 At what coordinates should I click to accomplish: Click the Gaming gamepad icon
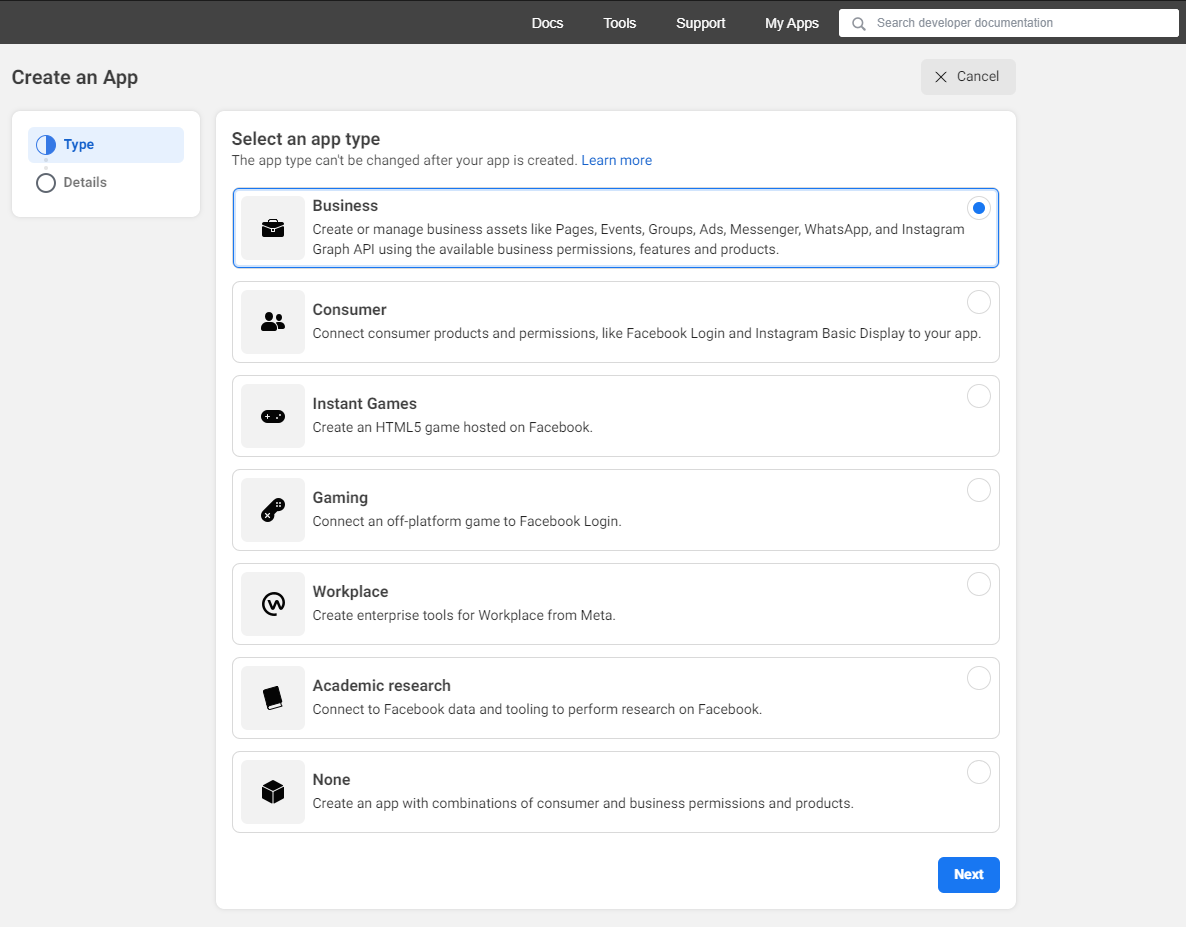click(272, 510)
